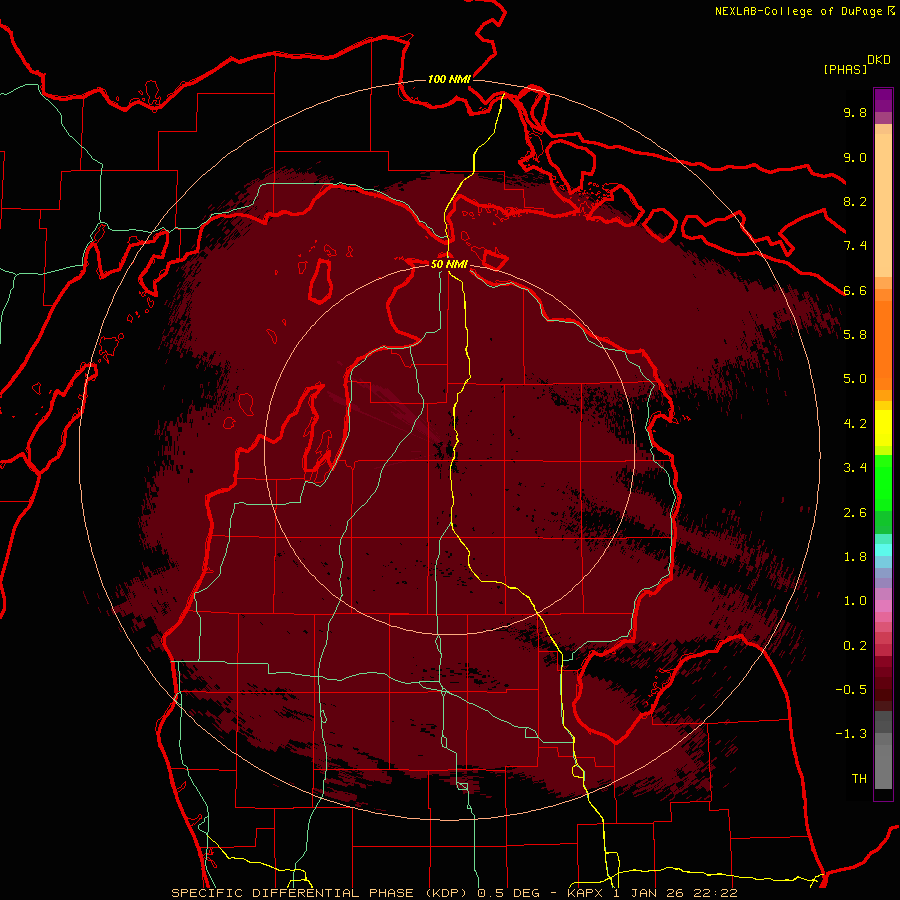Click the pink band near 1.0
Viewport: 900px width, 900px height.
coord(883,605)
